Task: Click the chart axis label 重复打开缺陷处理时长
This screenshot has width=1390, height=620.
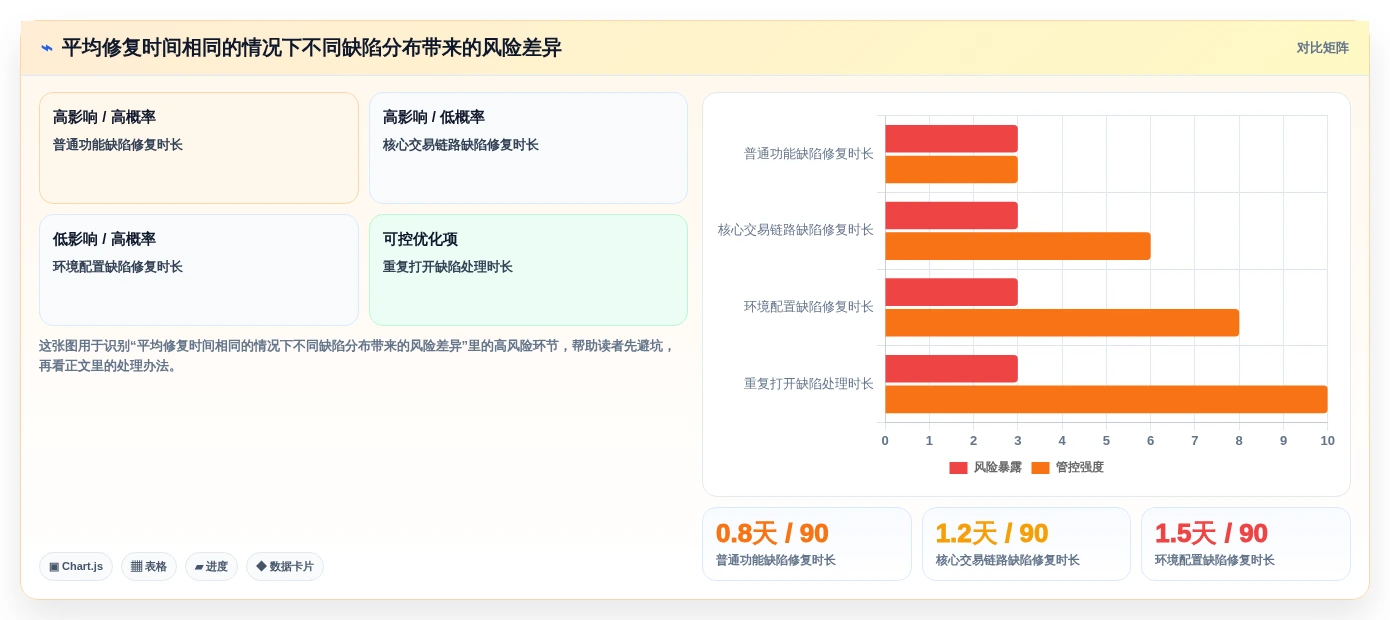Action: click(809, 384)
